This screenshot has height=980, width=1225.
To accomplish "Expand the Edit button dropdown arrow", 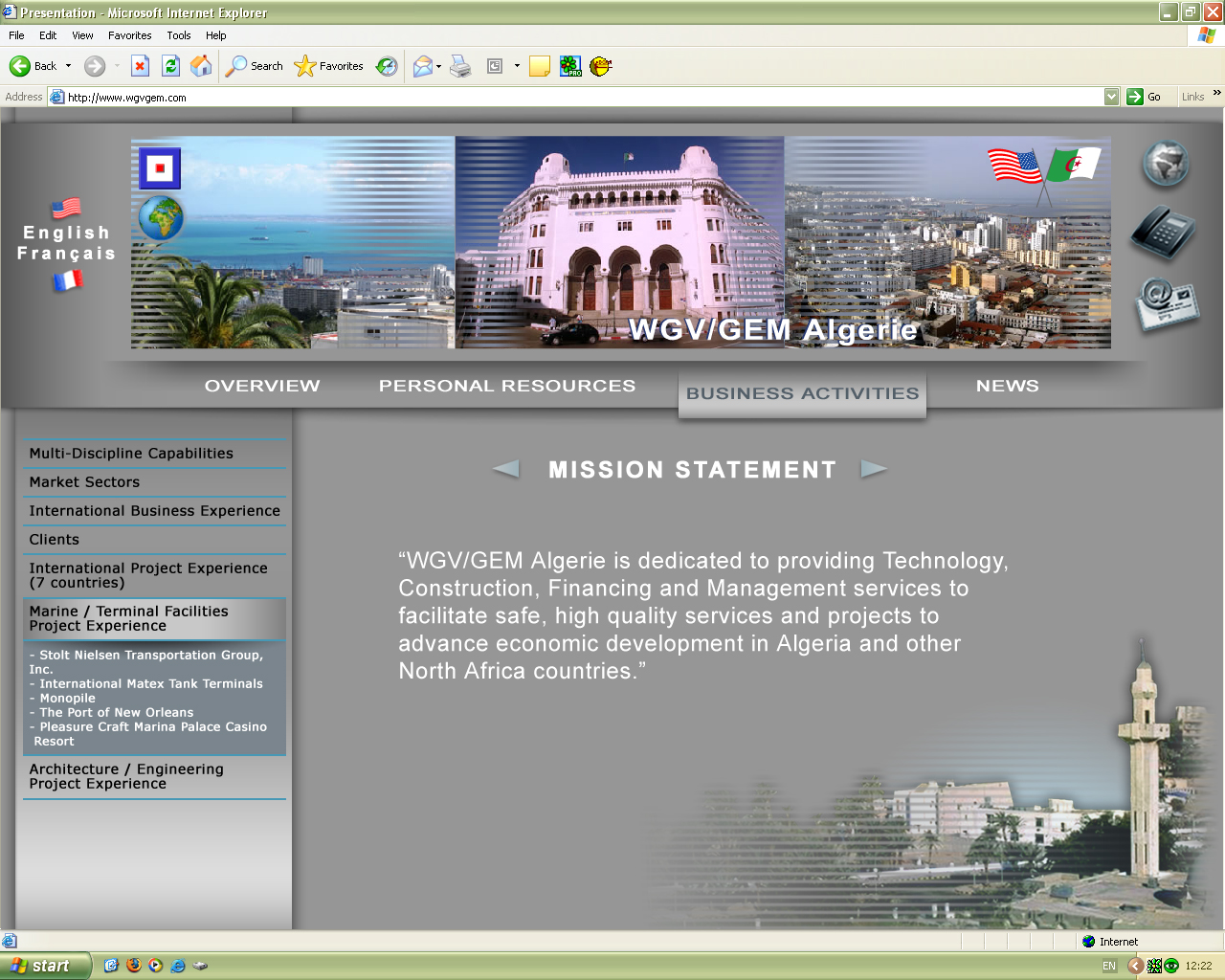I will tap(517, 66).
